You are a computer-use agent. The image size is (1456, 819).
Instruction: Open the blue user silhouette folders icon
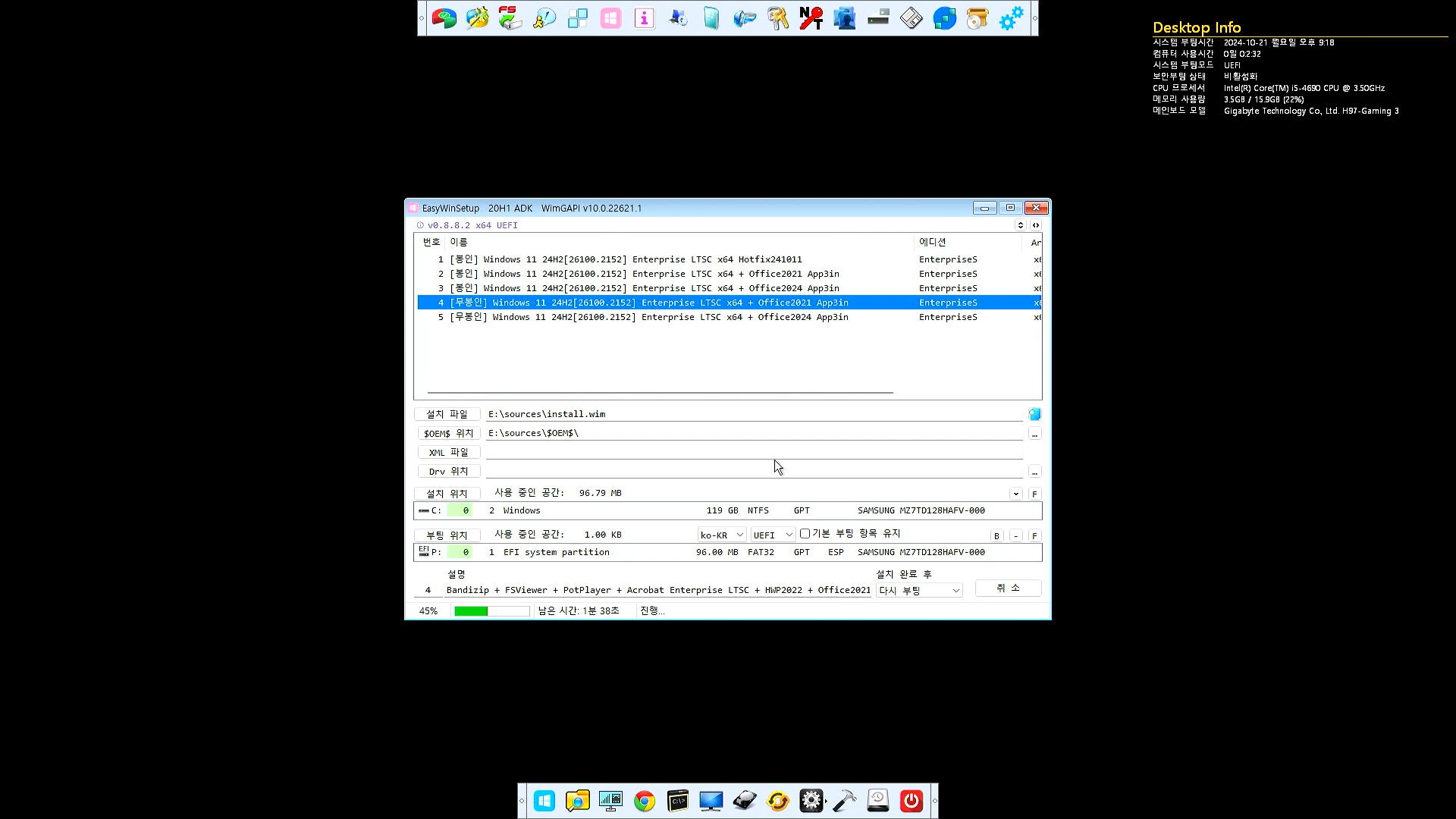(x=845, y=18)
